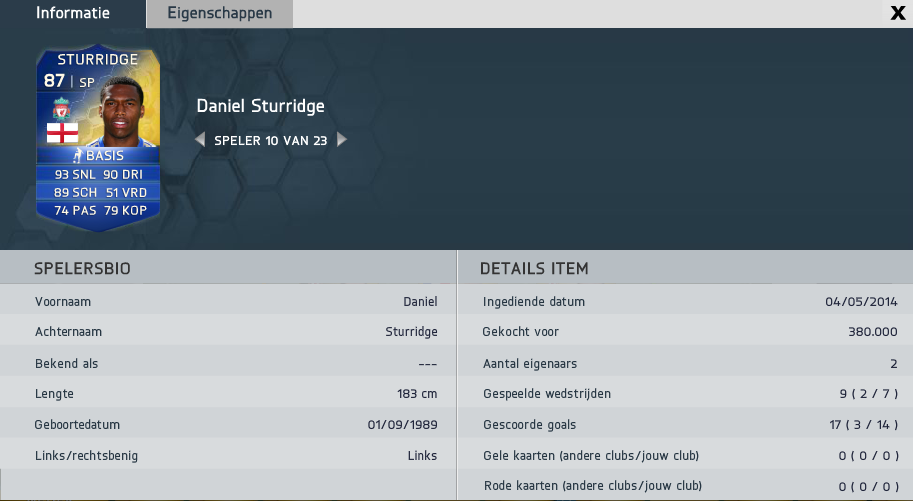Click the right arrow to next player

click(342, 140)
